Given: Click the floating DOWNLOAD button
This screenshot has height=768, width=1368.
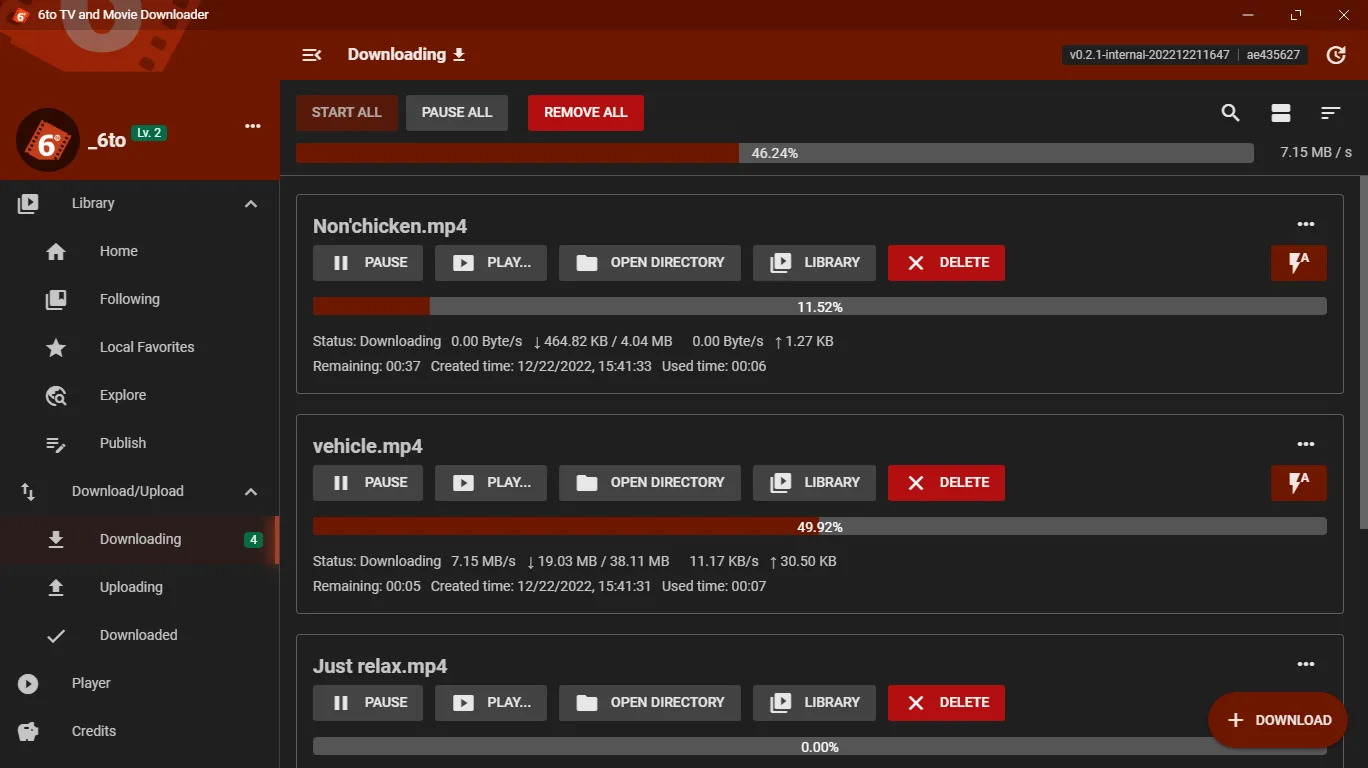Looking at the screenshot, I should coord(1279,720).
